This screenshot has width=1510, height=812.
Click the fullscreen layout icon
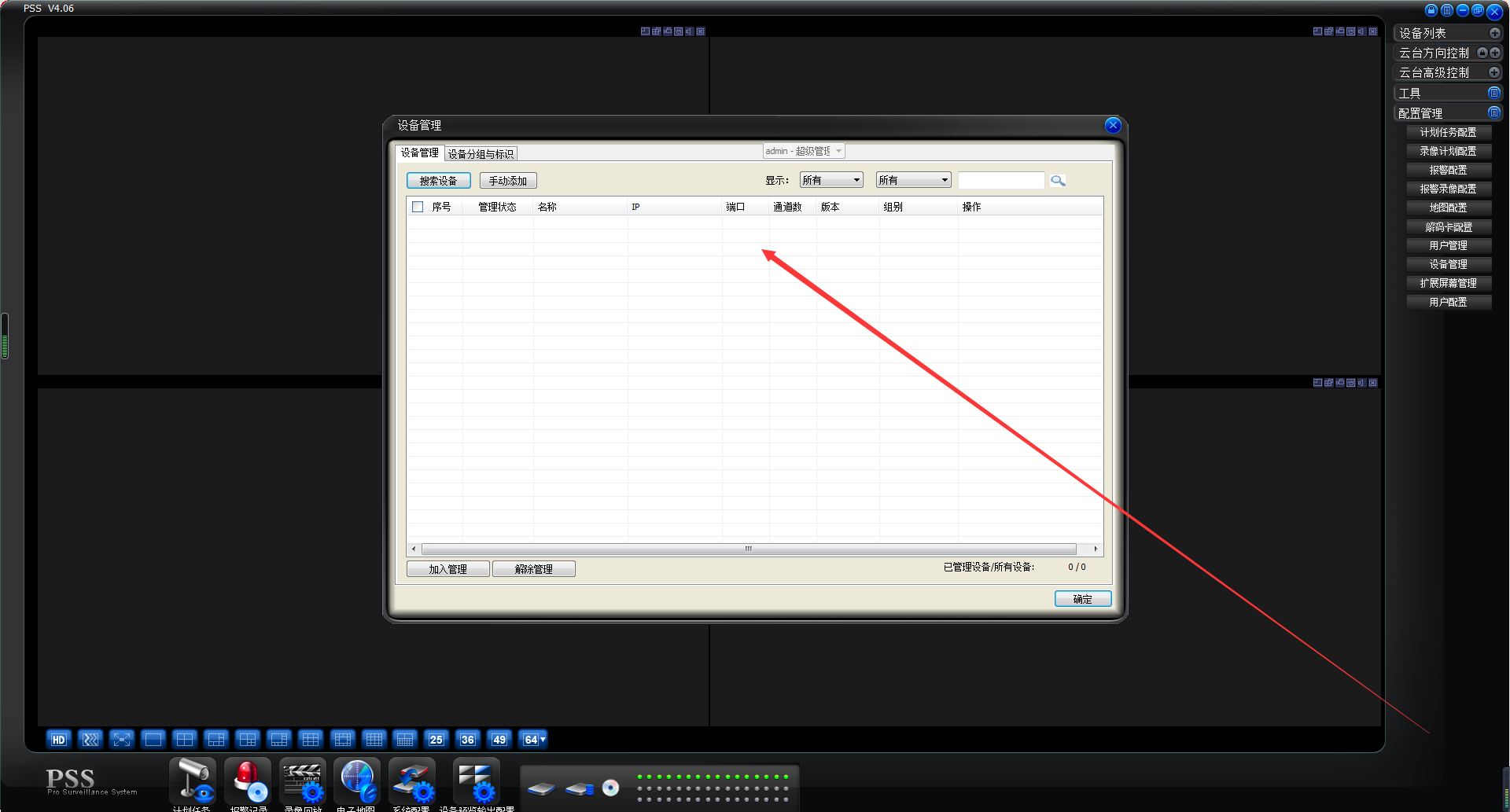click(x=122, y=740)
